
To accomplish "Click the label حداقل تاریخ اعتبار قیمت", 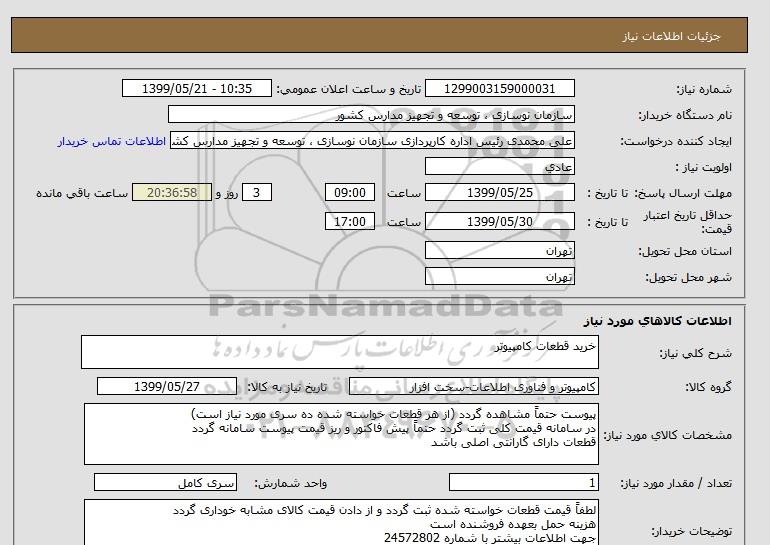I will 688,222.
